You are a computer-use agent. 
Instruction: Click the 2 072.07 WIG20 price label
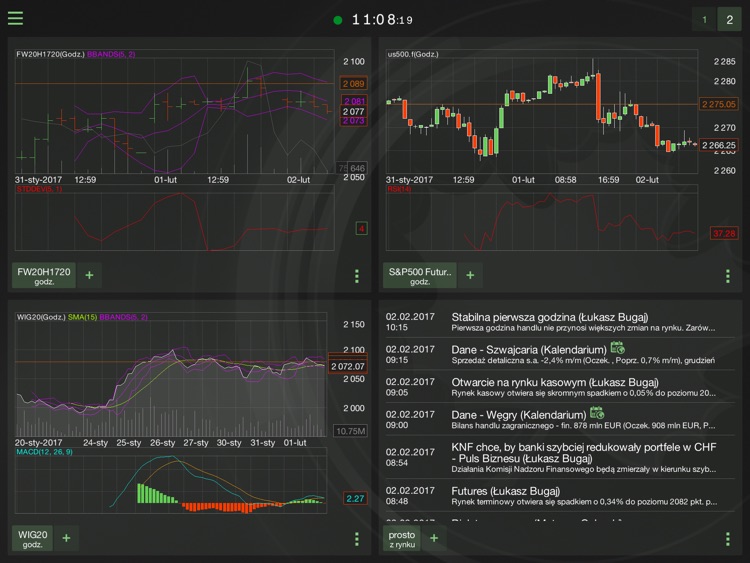(x=348, y=366)
